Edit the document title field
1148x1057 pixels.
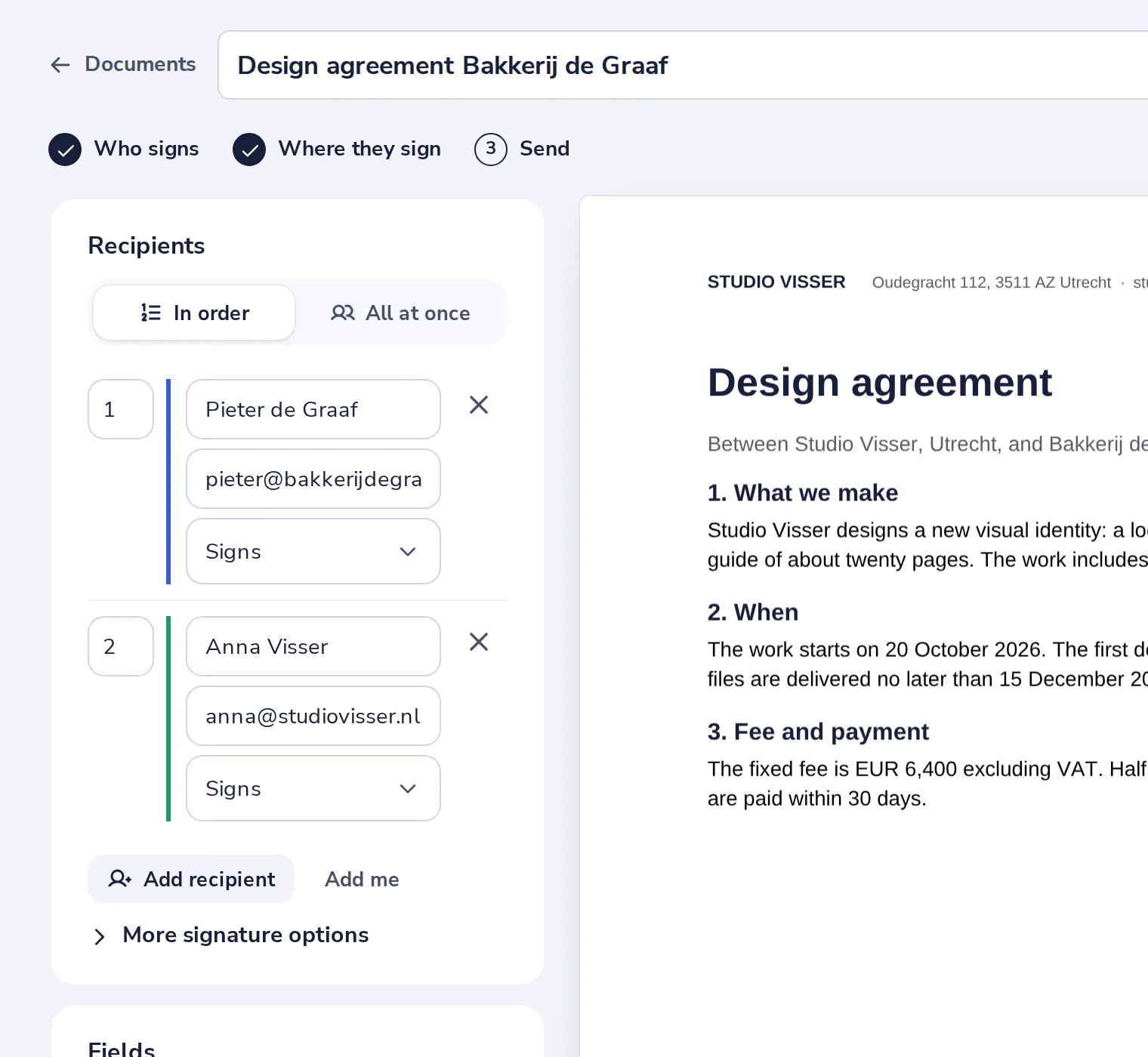[683, 65]
